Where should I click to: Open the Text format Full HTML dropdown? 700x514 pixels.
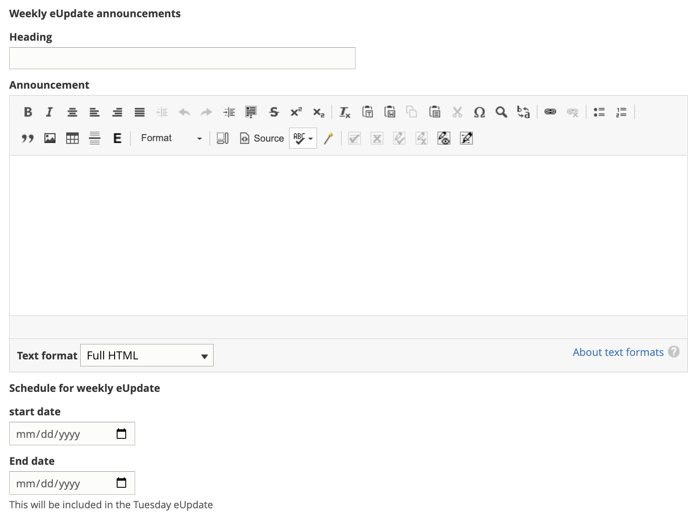(x=147, y=355)
